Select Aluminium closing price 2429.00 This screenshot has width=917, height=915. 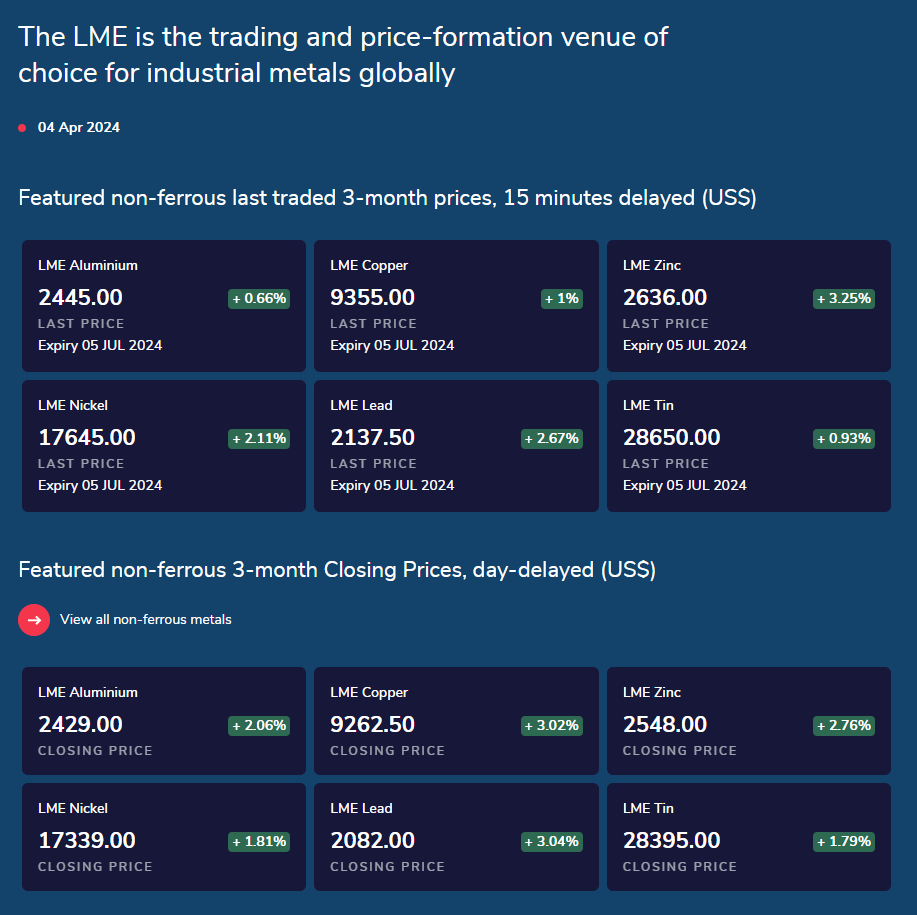(x=80, y=724)
